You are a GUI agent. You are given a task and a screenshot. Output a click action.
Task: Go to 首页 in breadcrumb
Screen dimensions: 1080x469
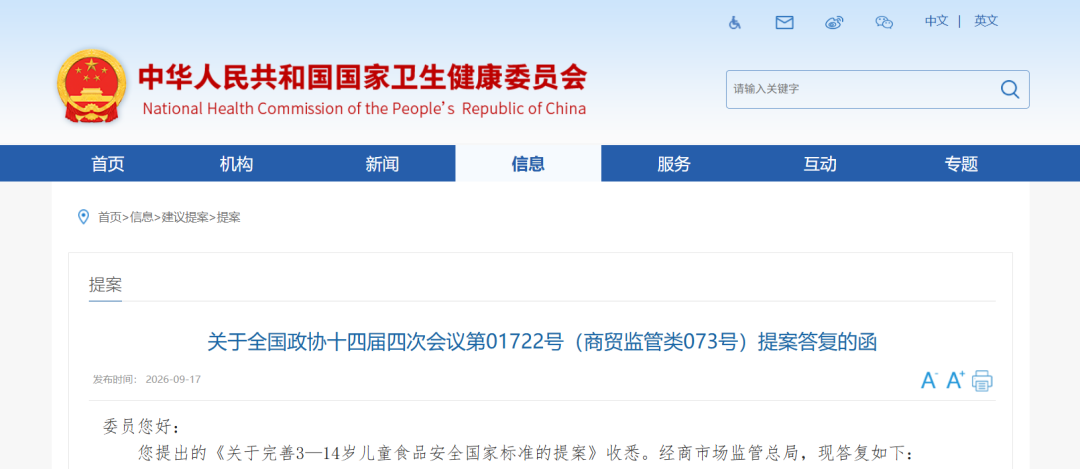tap(110, 218)
